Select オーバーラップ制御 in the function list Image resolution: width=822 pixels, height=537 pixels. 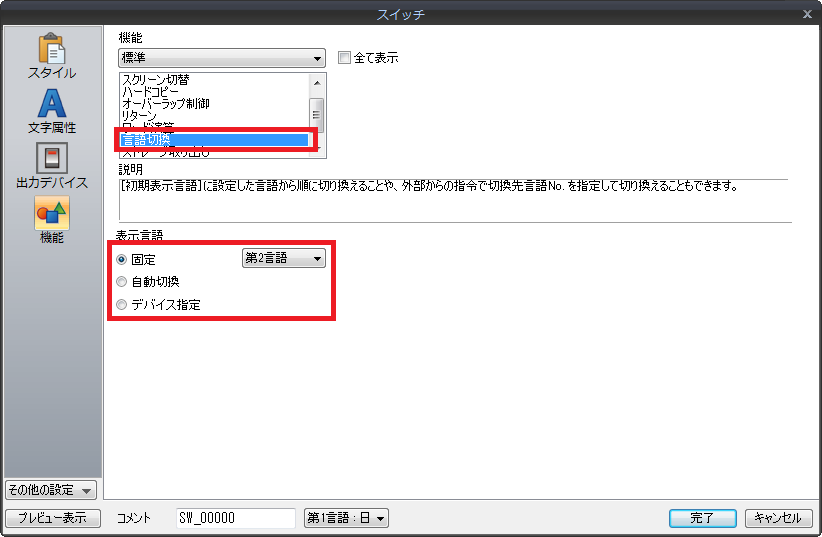click(166, 103)
